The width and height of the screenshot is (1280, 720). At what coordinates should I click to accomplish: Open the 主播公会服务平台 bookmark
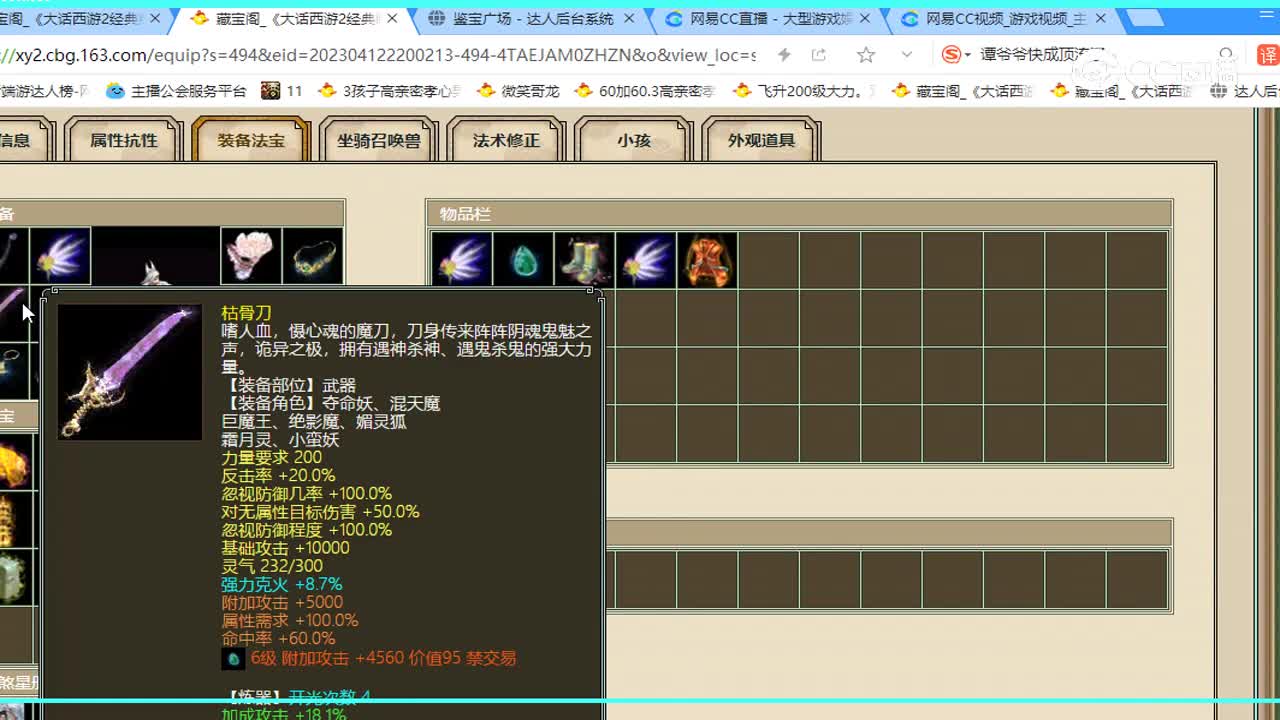[176, 91]
